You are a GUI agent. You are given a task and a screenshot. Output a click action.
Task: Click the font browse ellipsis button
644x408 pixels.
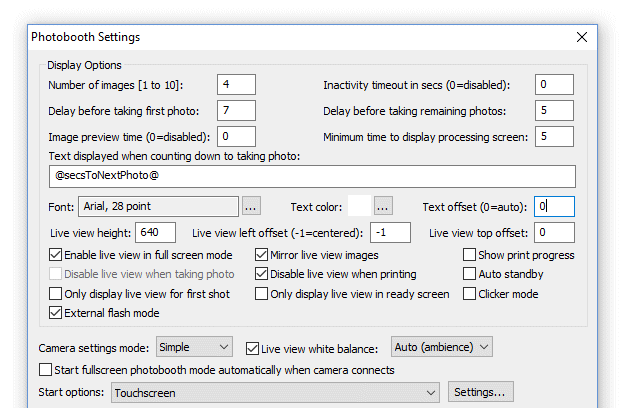[251, 207]
